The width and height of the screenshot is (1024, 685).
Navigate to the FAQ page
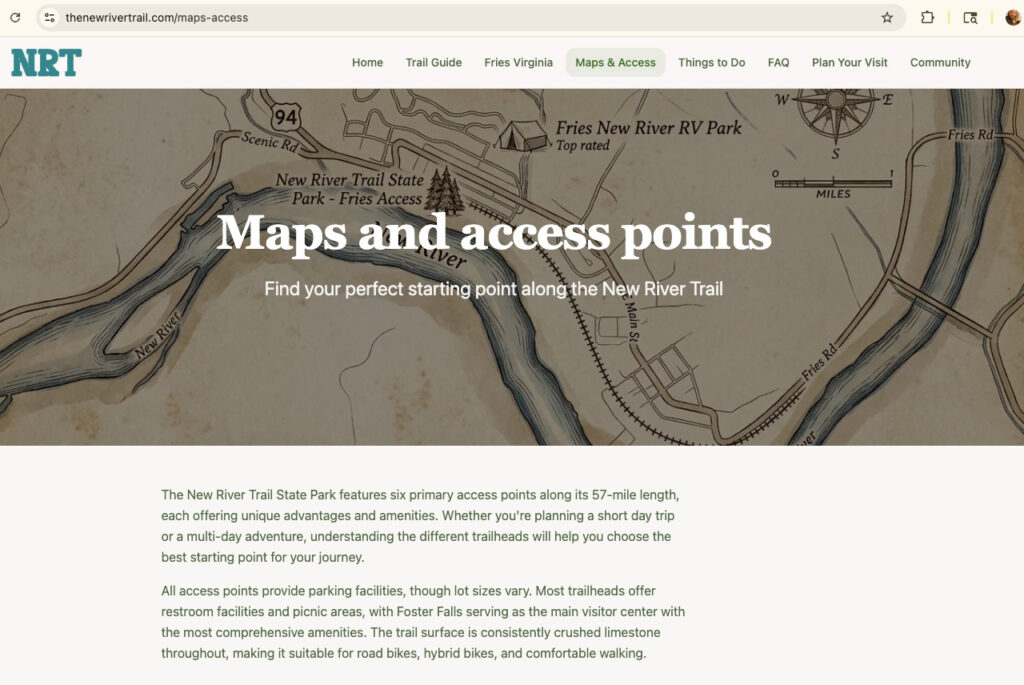point(778,62)
